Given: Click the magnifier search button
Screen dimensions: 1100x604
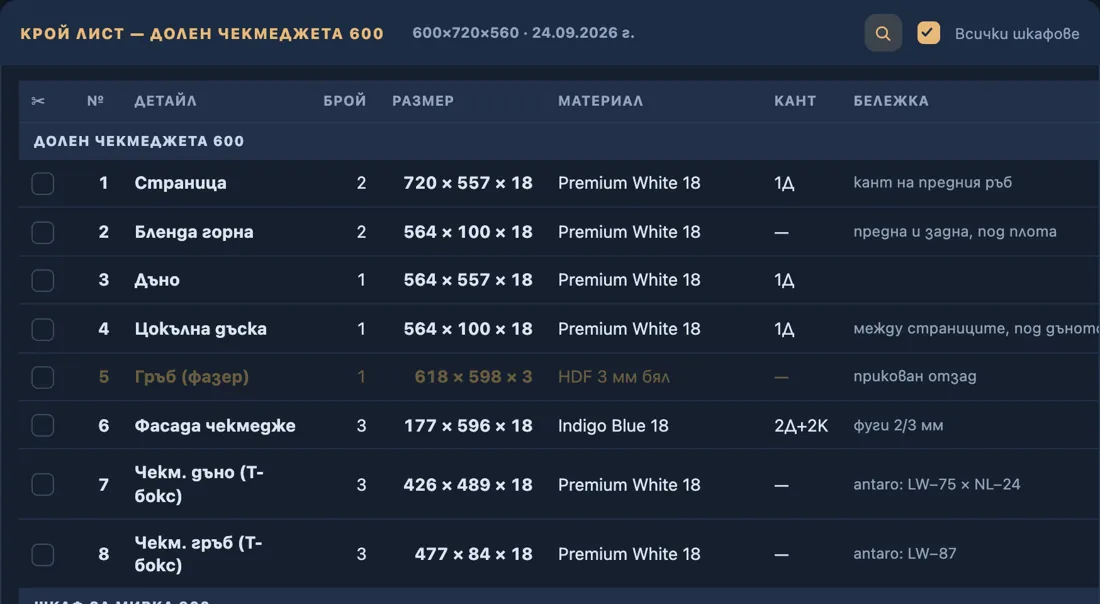Looking at the screenshot, I should click(x=883, y=33).
